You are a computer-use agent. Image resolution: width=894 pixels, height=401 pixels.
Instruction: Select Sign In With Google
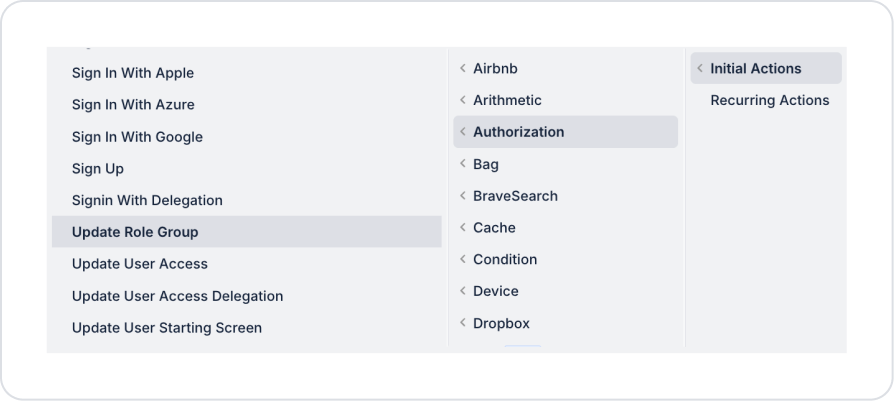pyautogui.click(x=137, y=137)
